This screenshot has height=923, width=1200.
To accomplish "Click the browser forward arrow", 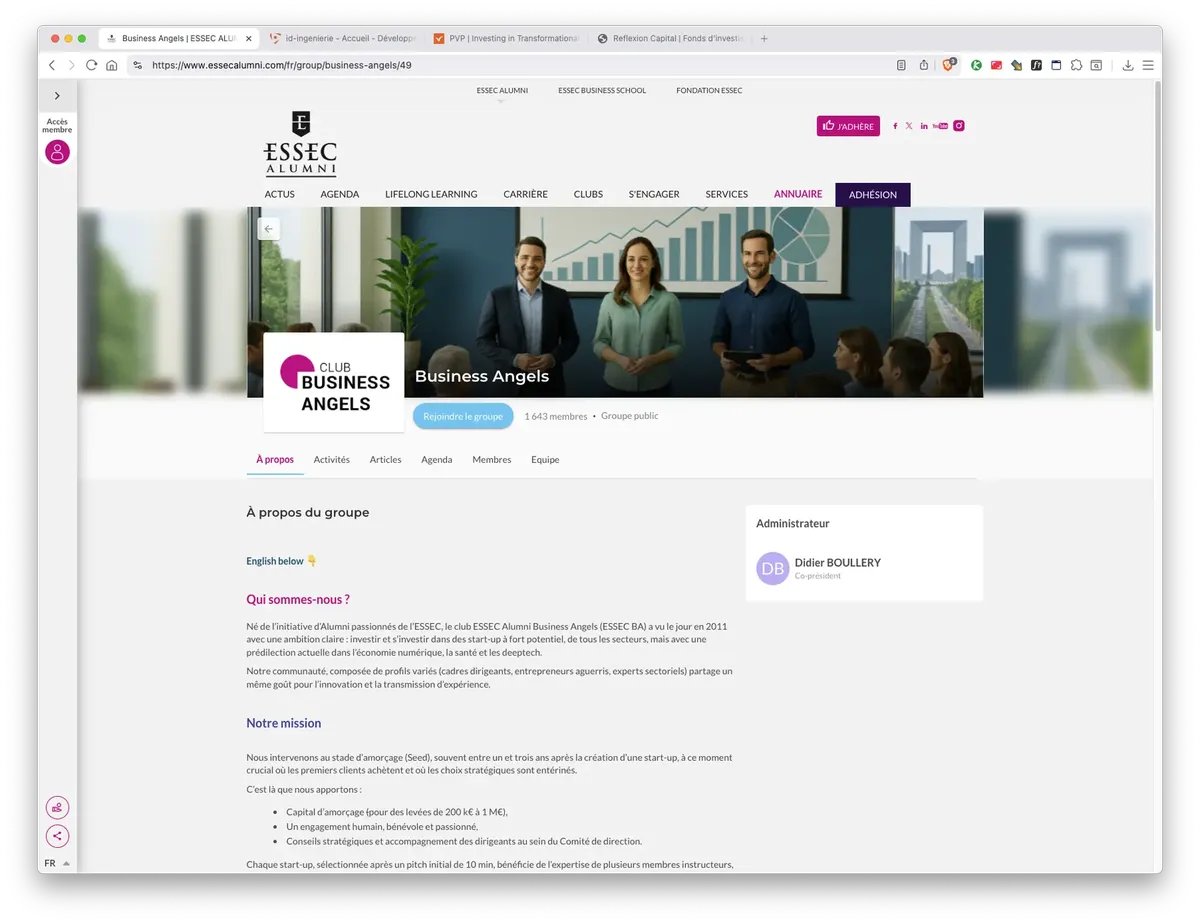I will click(71, 65).
